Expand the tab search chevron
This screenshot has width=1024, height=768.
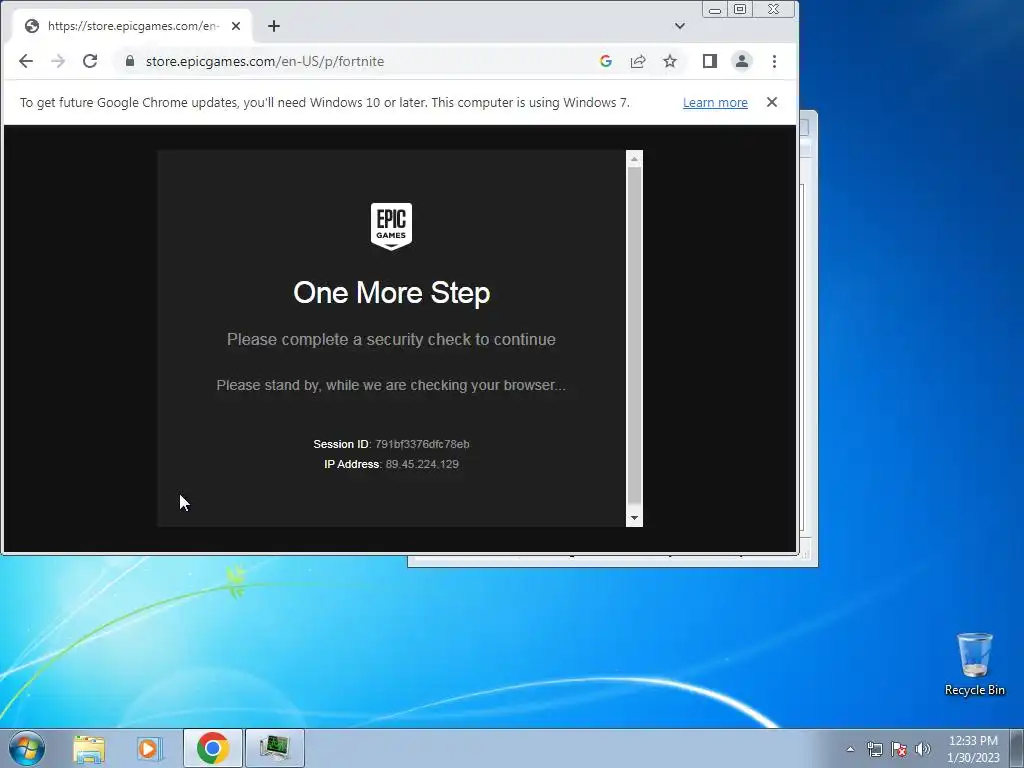tap(680, 26)
